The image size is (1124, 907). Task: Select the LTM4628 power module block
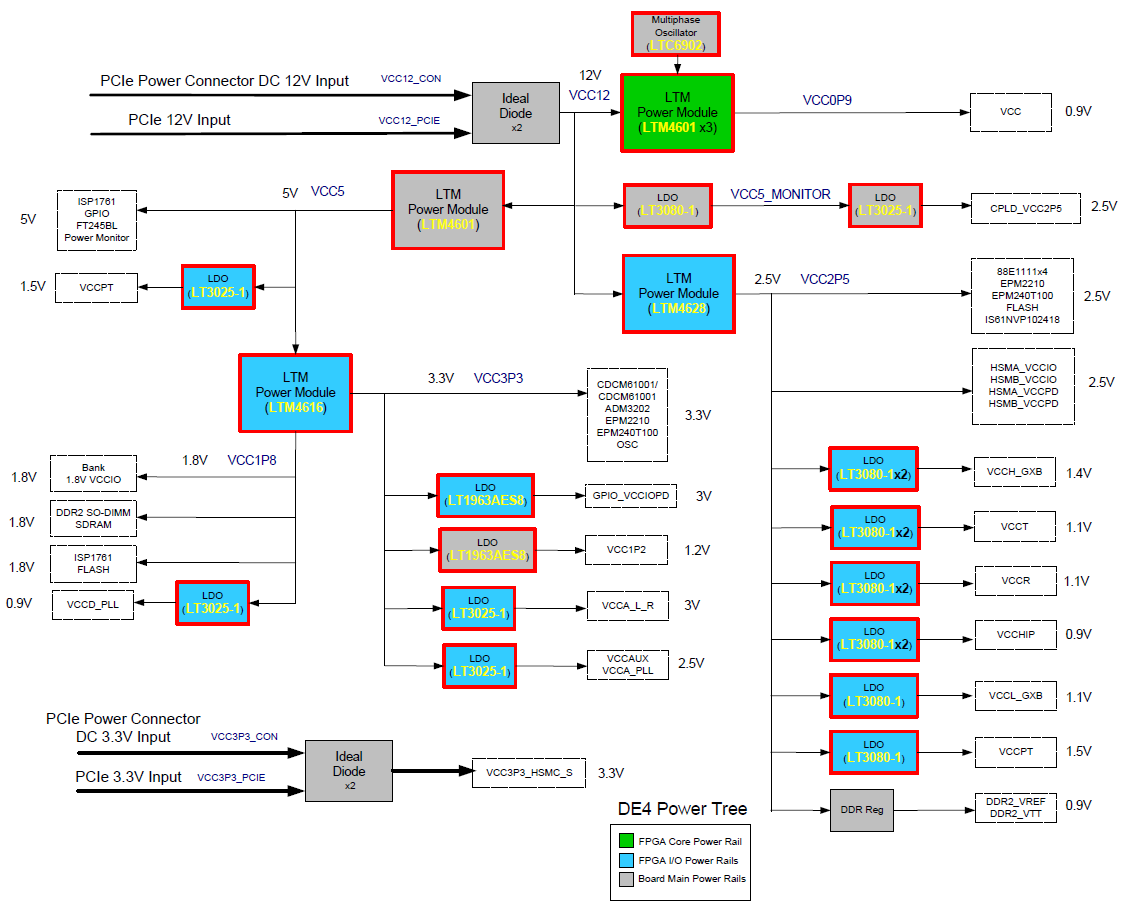(x=679, y=294)
